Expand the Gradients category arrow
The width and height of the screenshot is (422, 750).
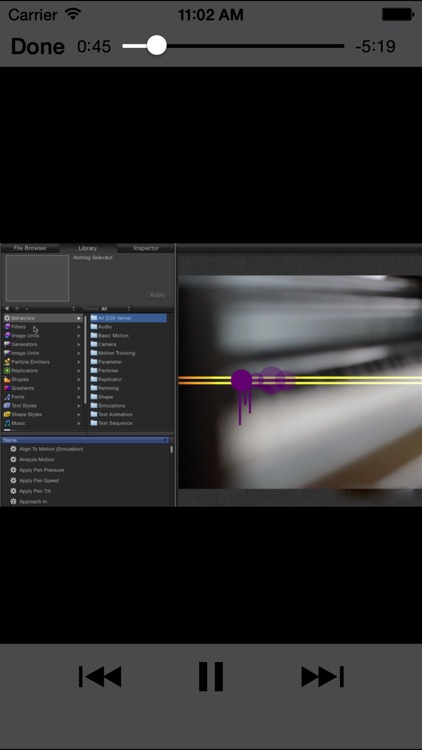pos(79,388)
